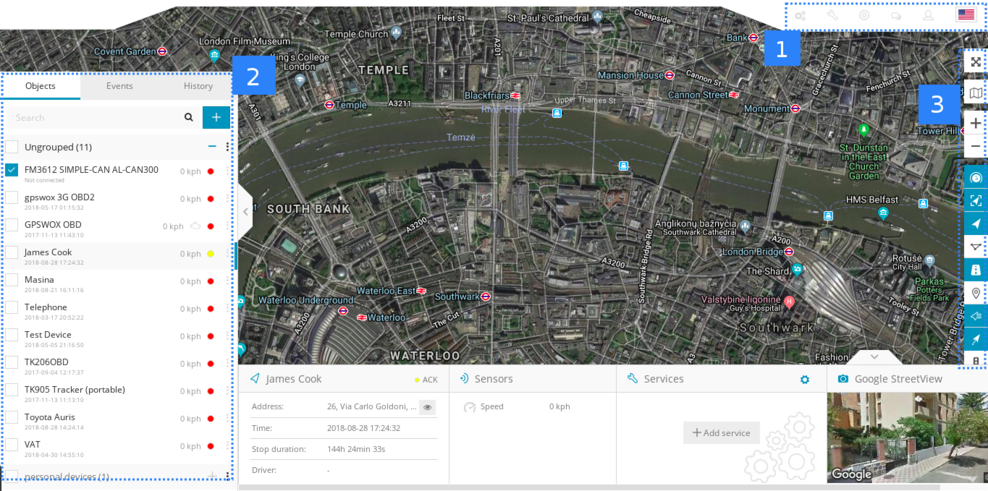Click the St Dunstan green map marker
Image resolution: width=988 pixels, height=491 pixels.
tap(864, 130)
